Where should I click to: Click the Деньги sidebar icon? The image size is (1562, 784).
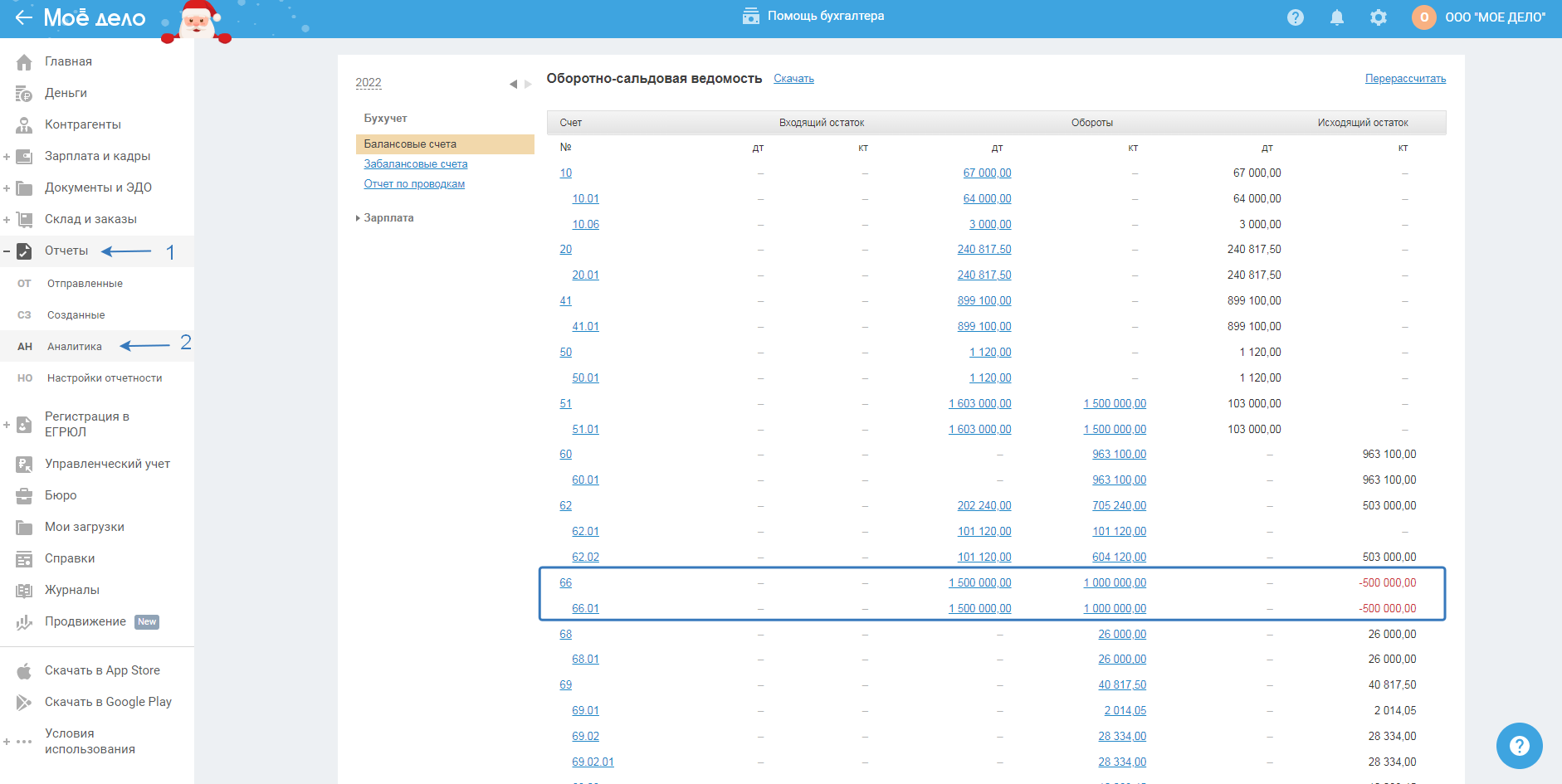24,94
